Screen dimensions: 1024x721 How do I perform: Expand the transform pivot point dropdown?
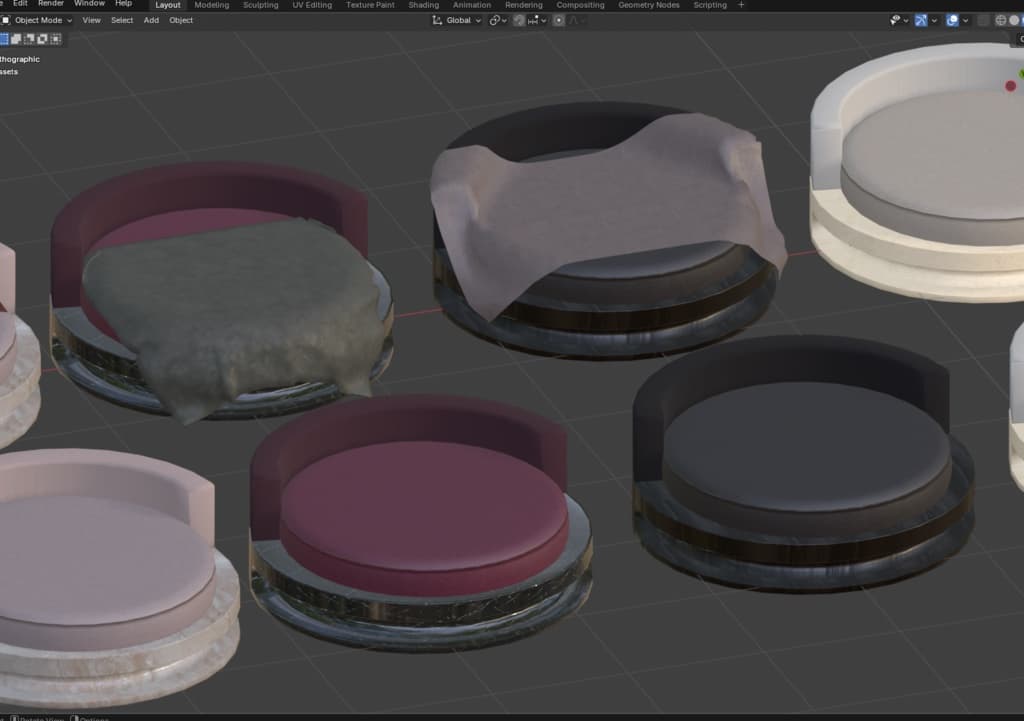point(498,20)
